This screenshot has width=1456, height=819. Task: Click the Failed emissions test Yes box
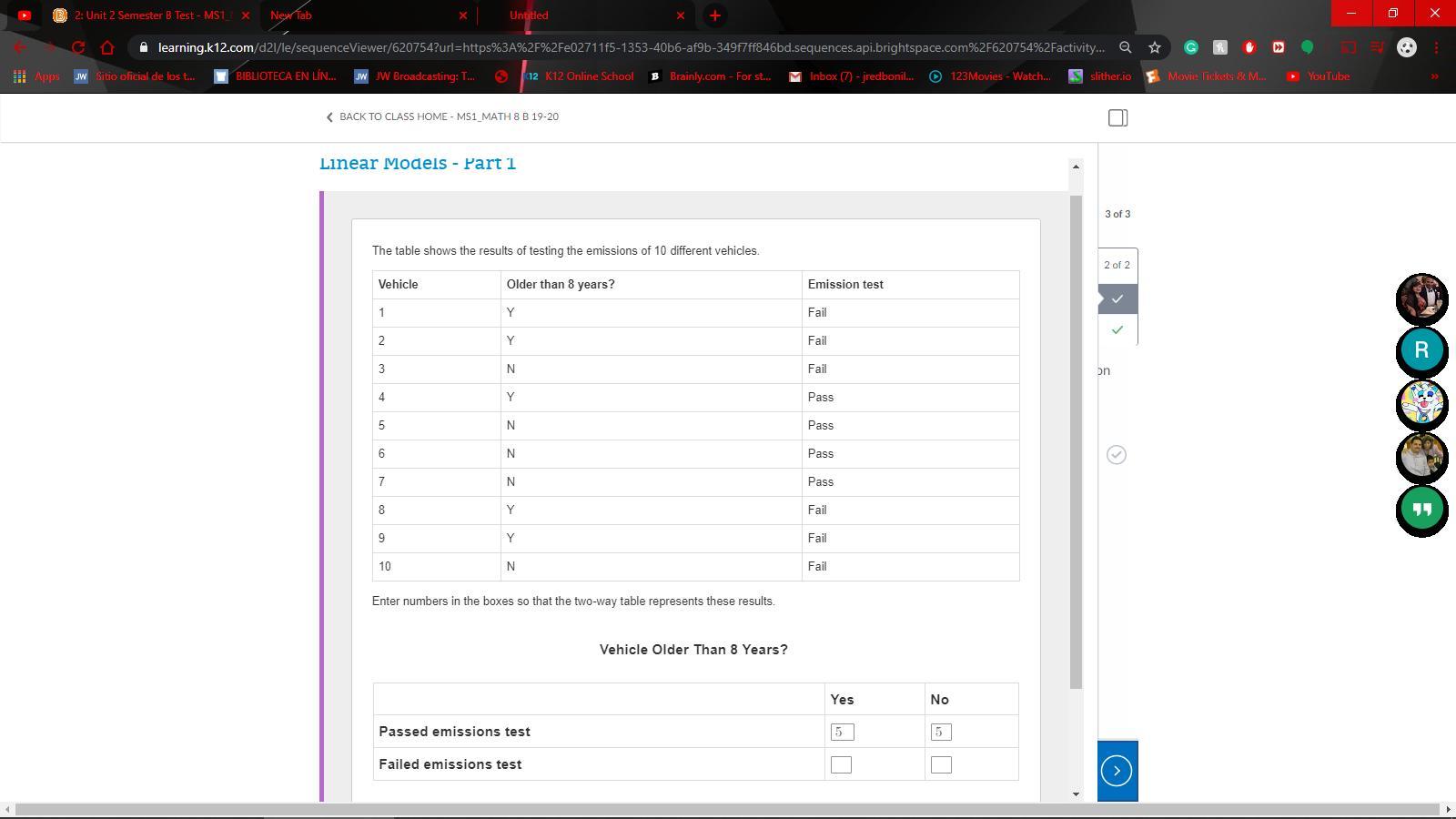click(841, 764)
